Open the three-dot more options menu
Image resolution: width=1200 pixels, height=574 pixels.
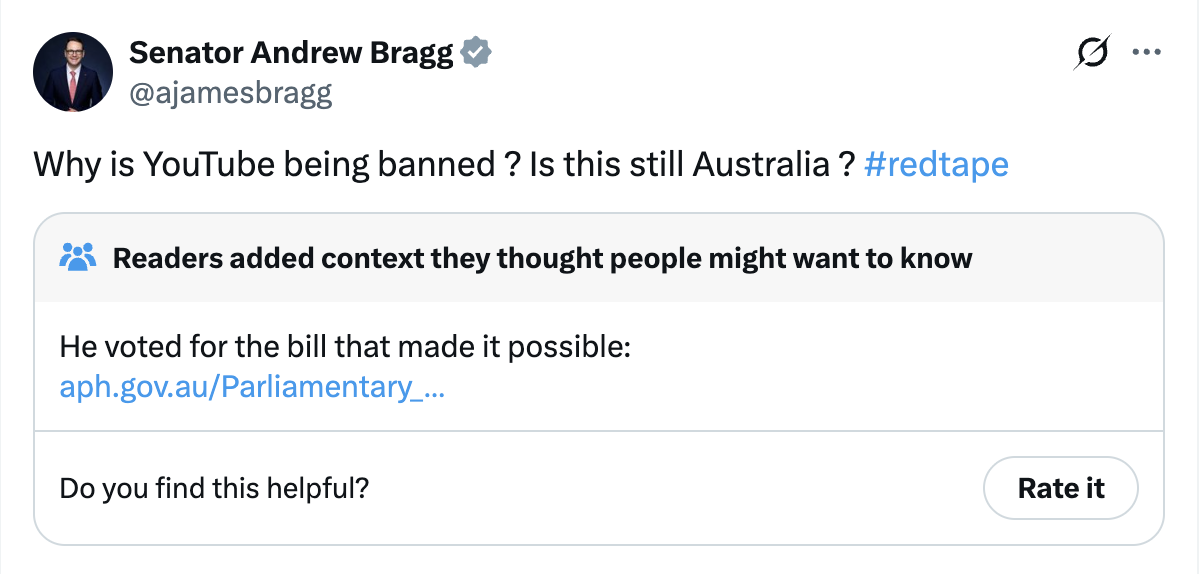[1146, 52]
